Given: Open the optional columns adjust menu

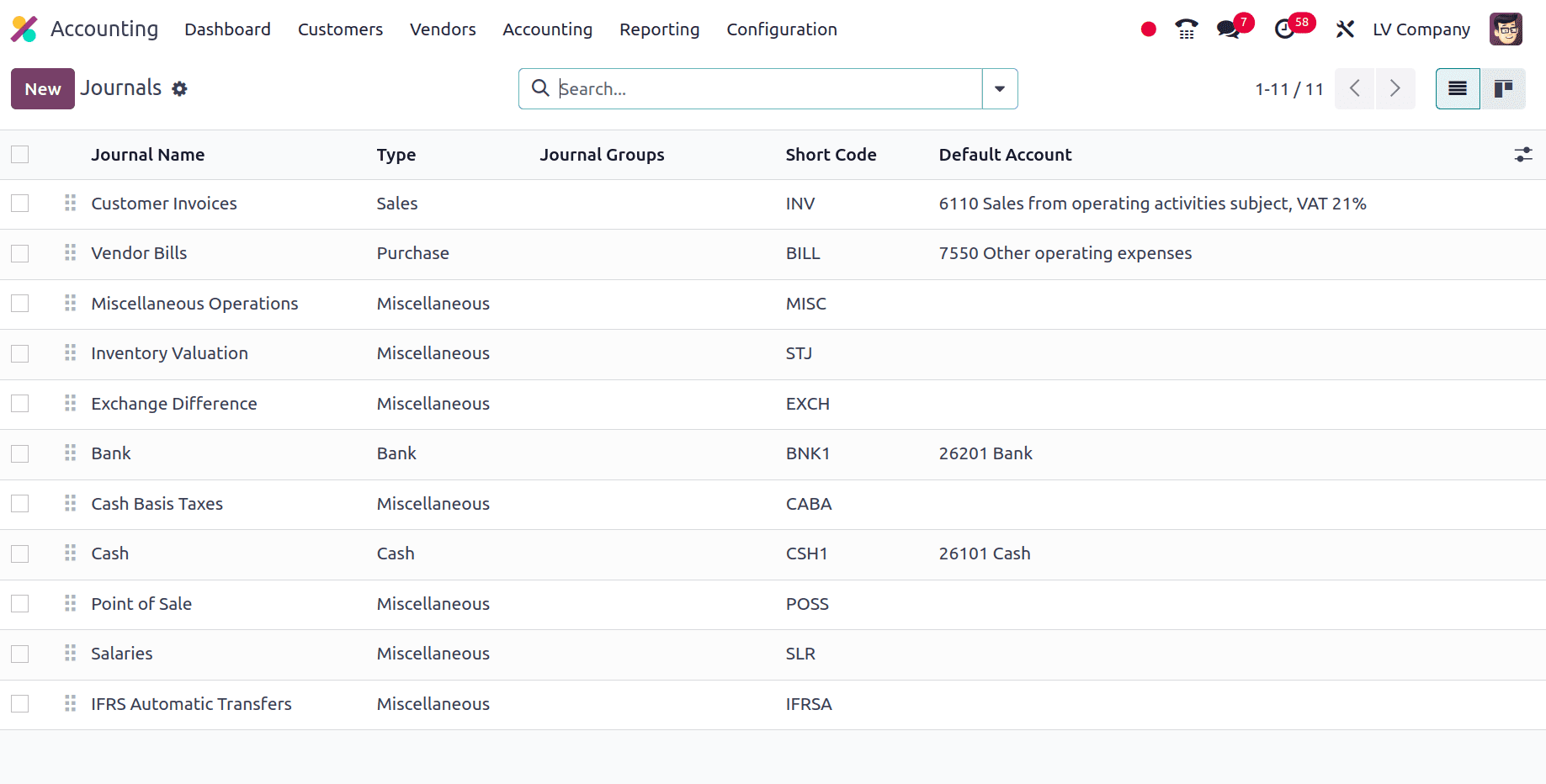Looking at the screenshot, I should pos(1522,155).
